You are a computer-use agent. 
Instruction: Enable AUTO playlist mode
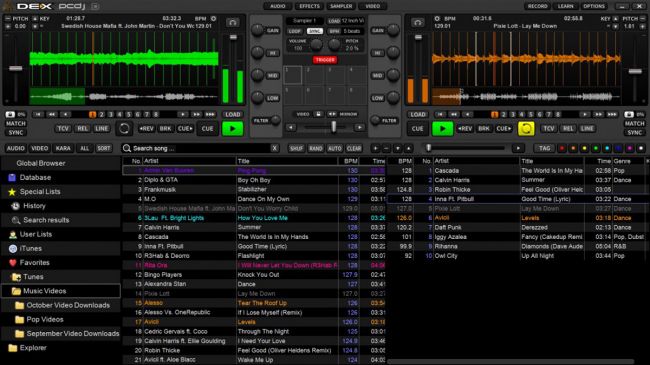pyautogui.click(x=335, y=148)
